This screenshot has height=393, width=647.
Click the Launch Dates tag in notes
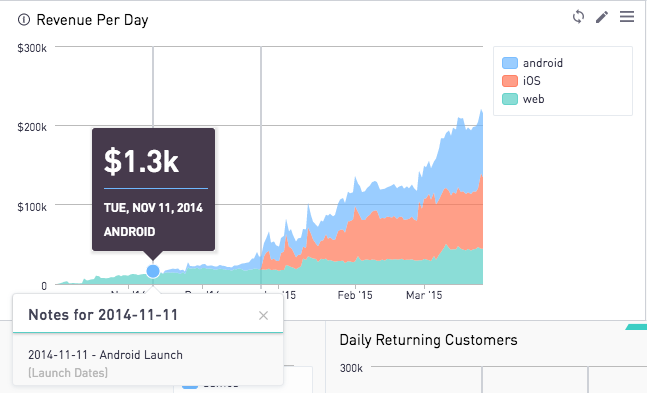click(68, 373)
